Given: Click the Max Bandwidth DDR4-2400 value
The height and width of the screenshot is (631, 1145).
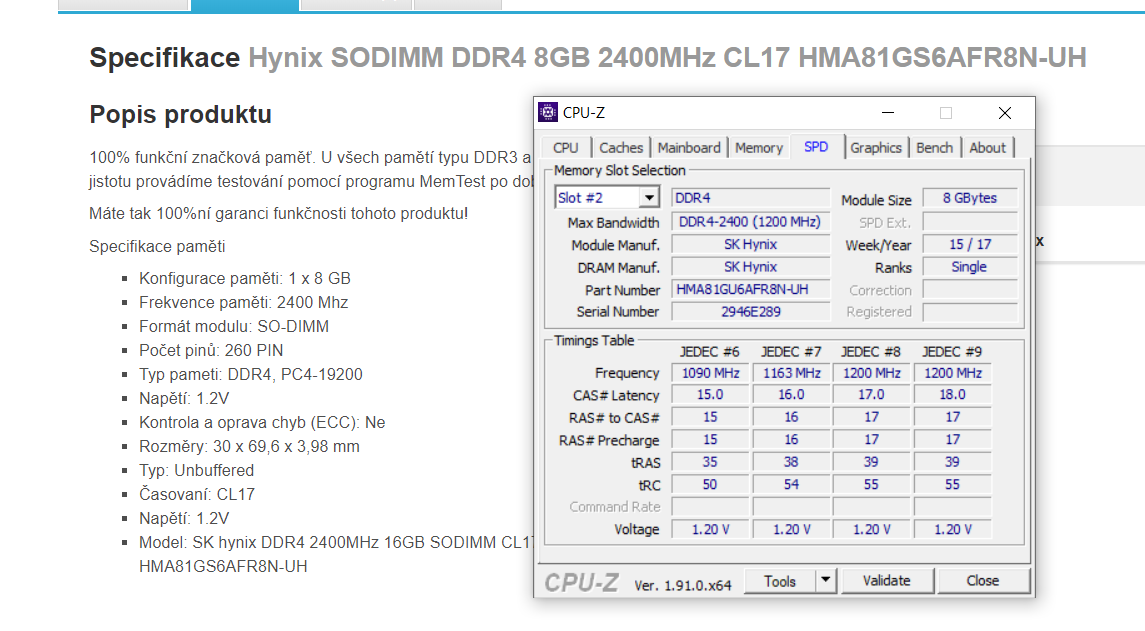Looking at the screenshot, I should pyautogui.click(x=750, y=222).
